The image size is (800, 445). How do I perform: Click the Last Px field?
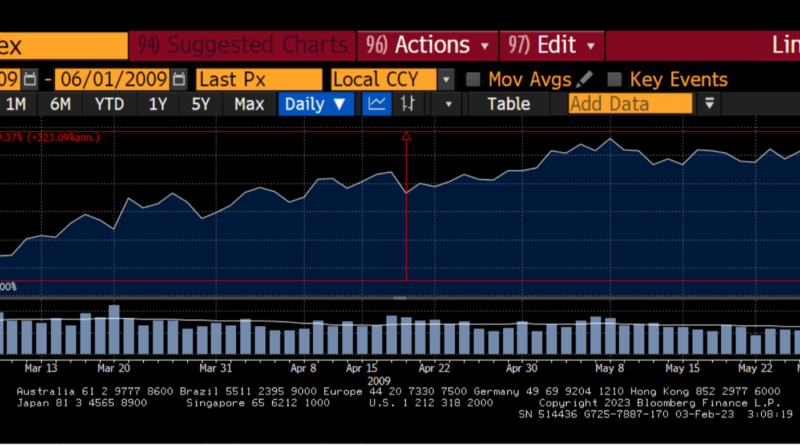tap(258, 79)
